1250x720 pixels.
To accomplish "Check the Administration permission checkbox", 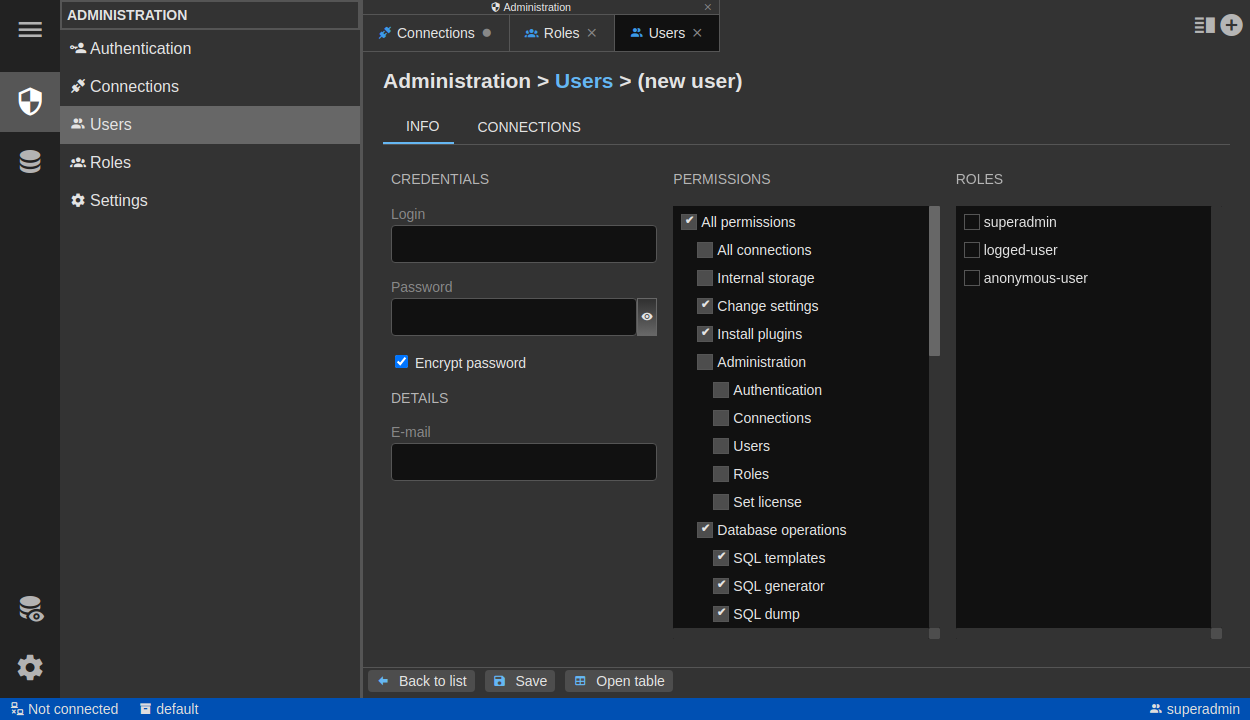I will pyautogui.click(x=705, y=362).
